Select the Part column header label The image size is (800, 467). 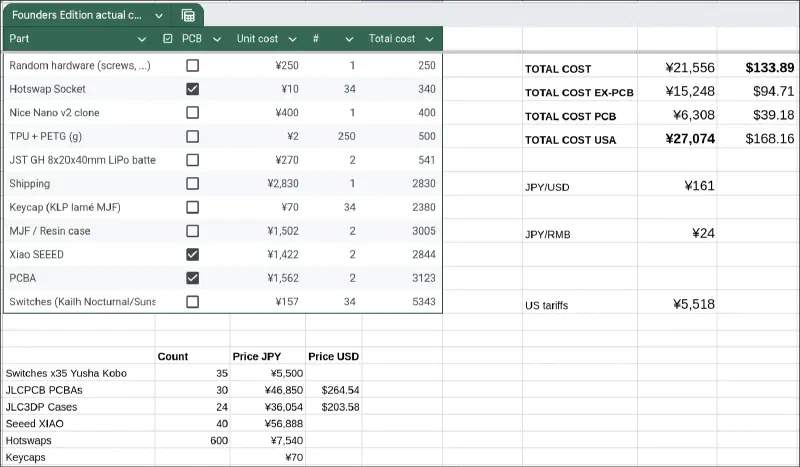click(19, 39)
